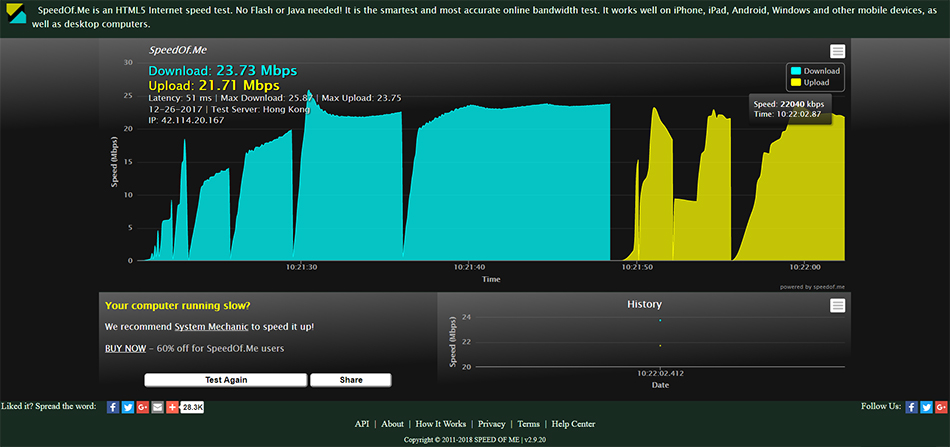The height and width of the screenshot is (447, 950).
Task: Click the Latency 51 ms stats line
Action: (x=275, y=98)
